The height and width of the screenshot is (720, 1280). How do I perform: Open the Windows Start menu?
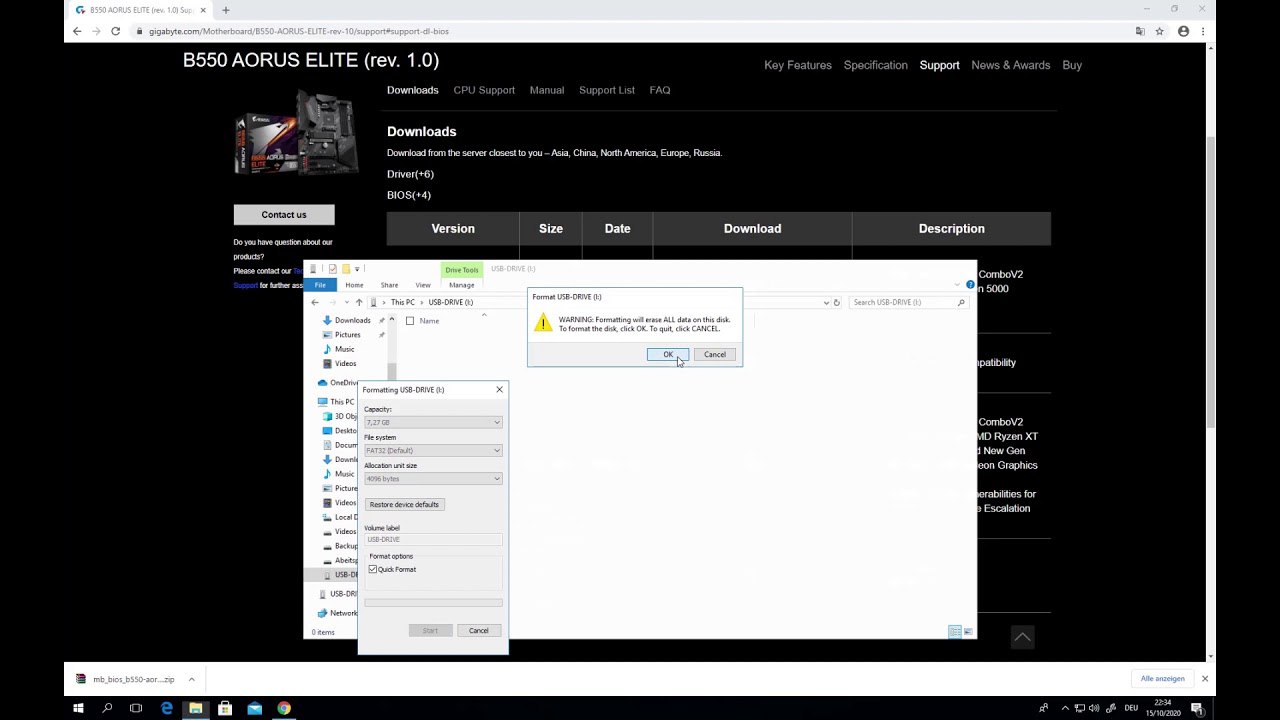pyautogui.click(x=78, y=708)
